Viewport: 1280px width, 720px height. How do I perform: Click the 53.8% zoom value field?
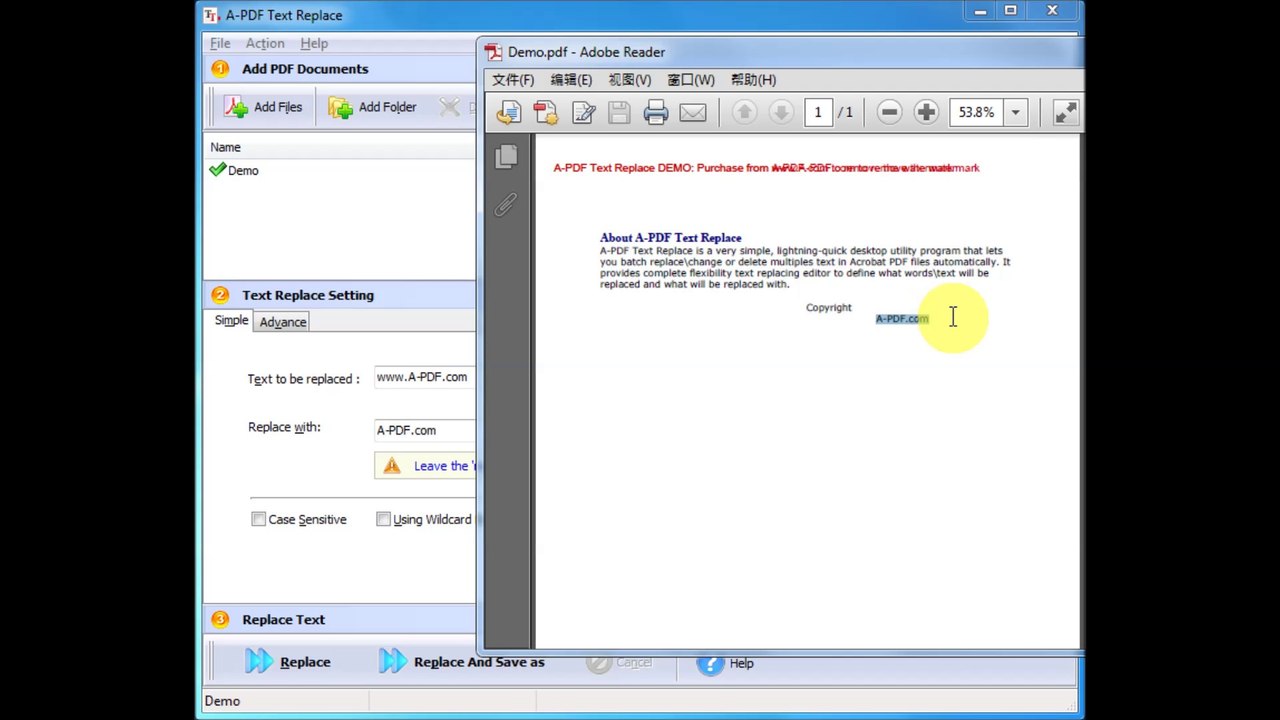coord(977,113)
